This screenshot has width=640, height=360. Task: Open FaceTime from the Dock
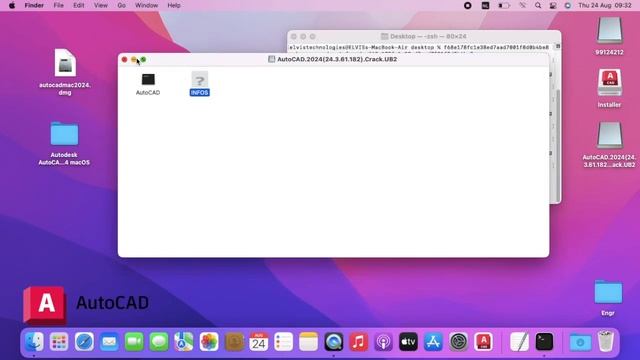134,342
